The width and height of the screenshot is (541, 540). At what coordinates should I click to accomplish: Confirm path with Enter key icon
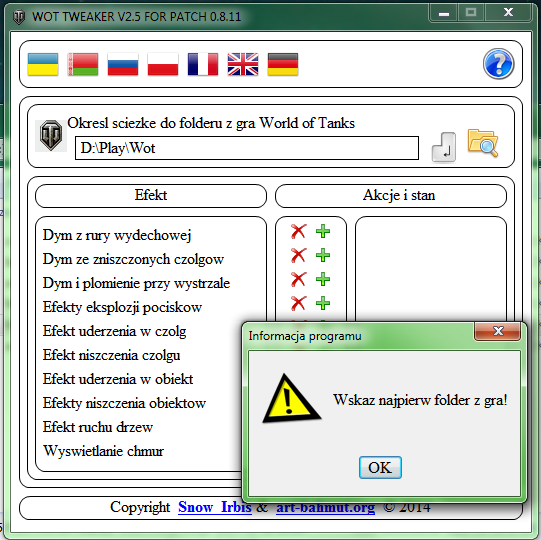(444, 147)
